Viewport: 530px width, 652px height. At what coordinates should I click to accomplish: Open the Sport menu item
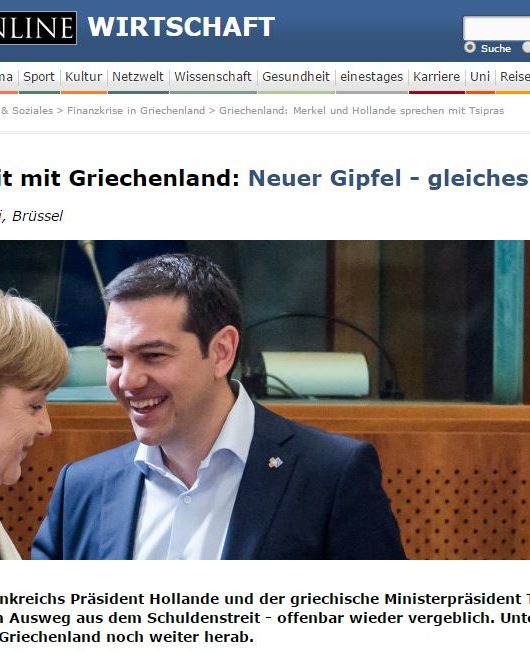[39, 77]
